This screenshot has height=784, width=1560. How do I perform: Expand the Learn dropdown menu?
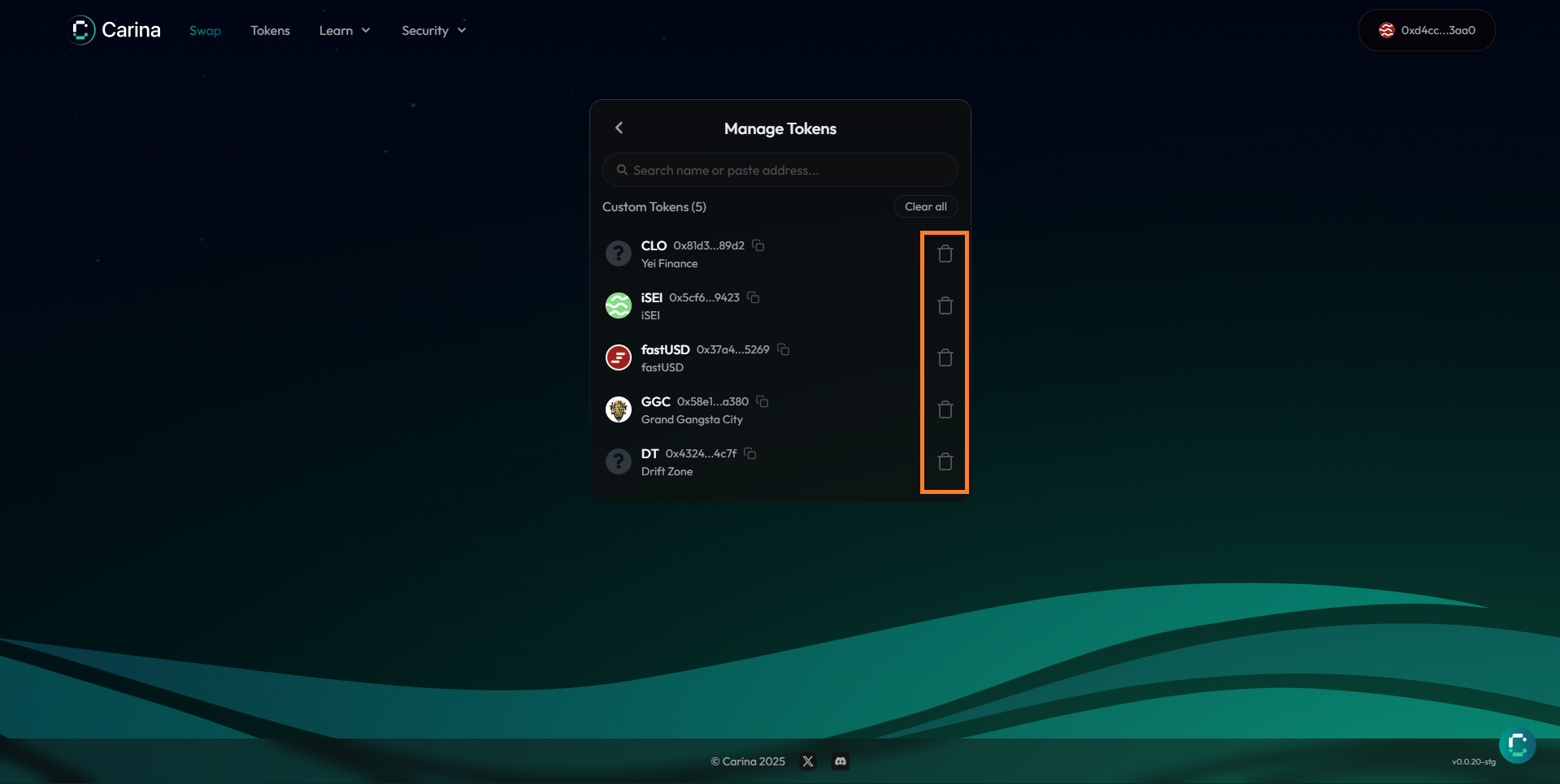[x=345, y=31]
